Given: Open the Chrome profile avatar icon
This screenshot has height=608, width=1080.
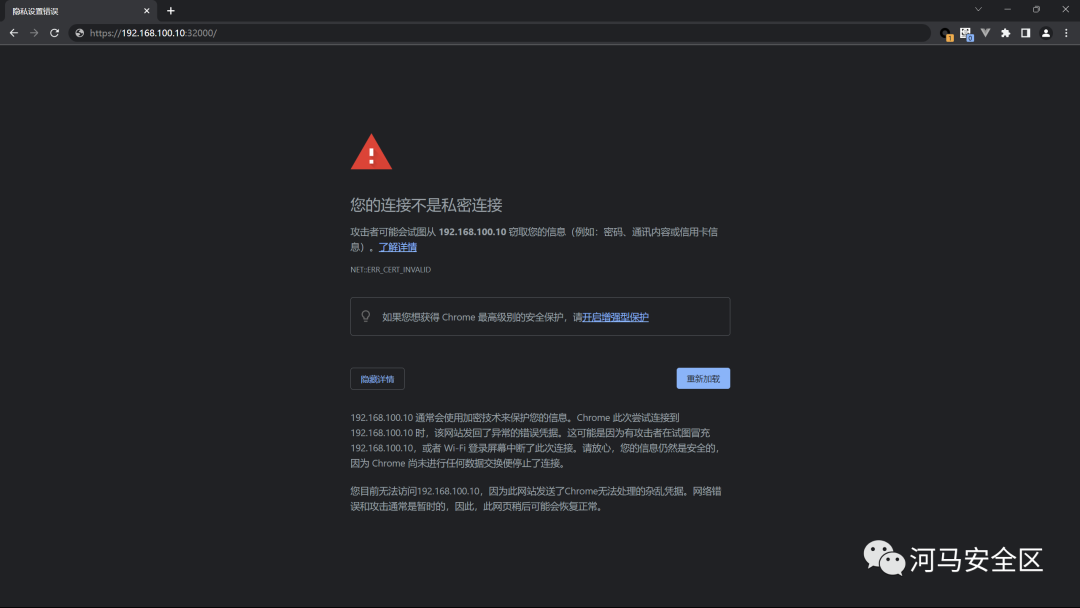Looking at the screenshot, I should coord(1045,33).
